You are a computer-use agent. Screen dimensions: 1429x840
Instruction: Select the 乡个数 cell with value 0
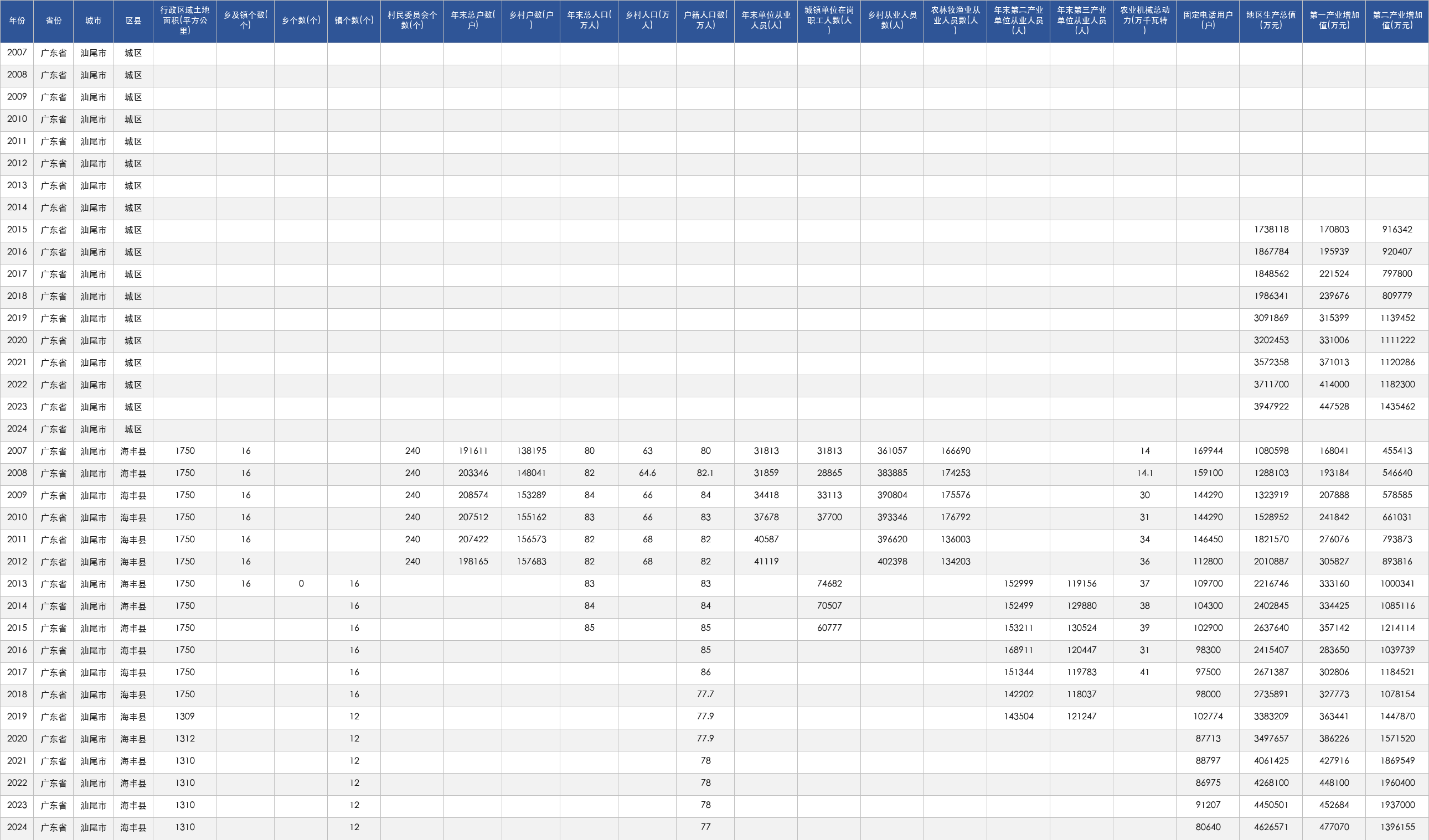(301, 584)
